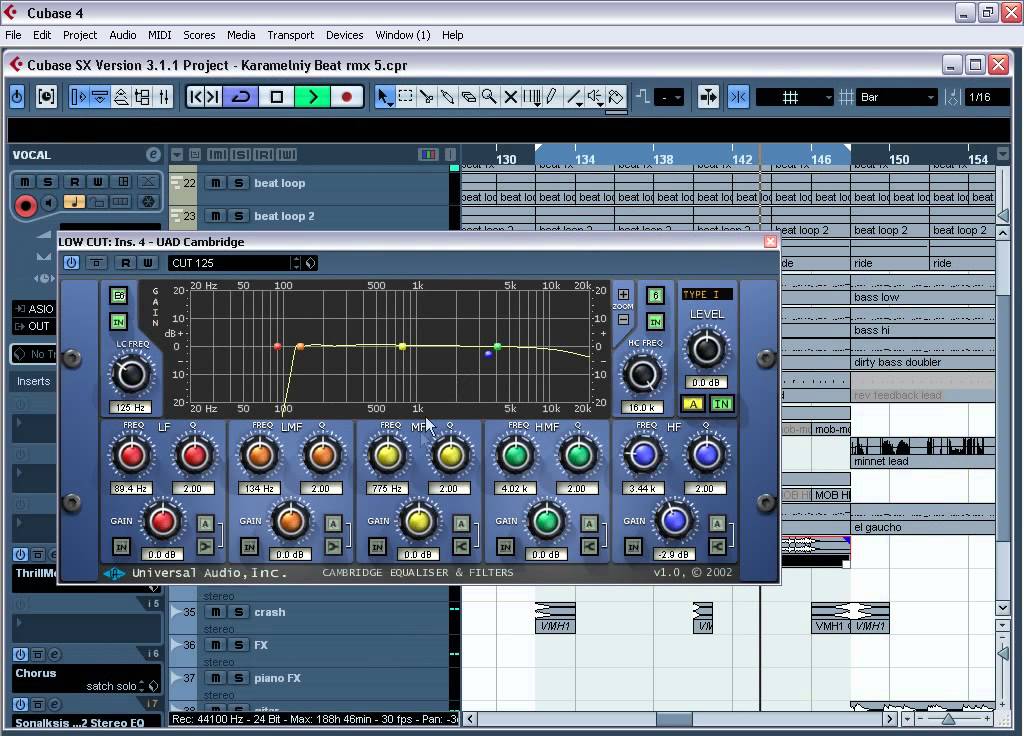Select the Range Selection tool
Viewport: 1024px width, 736px height.
click(x=406, y=97)
